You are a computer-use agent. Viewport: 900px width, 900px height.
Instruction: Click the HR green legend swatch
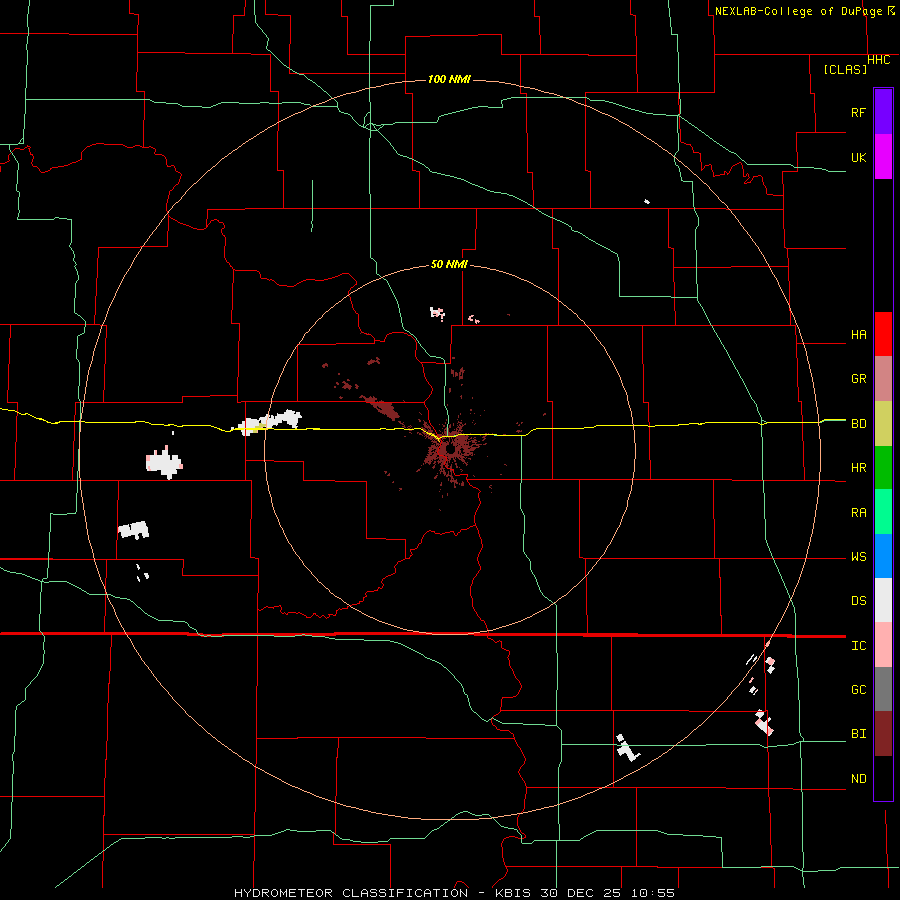point(883,468)
